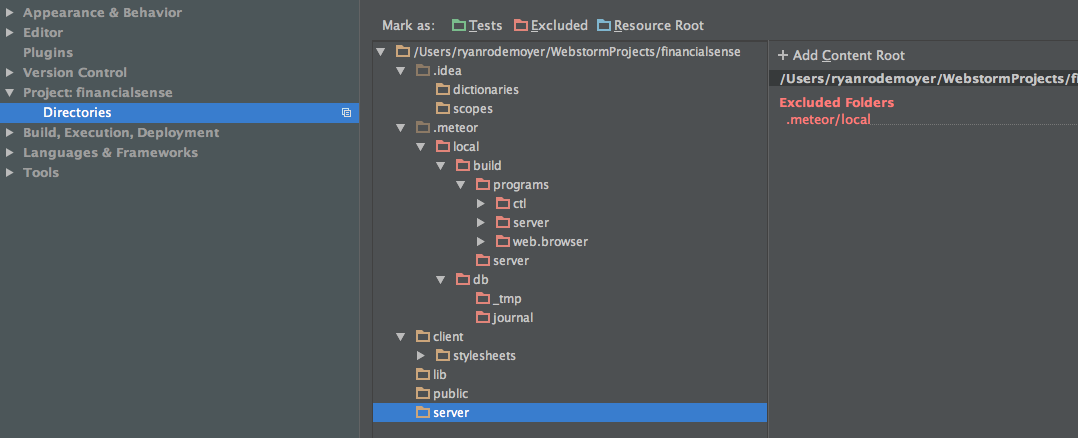The height and width of the screenshot is (438, 1078).
Task: Select the Directories settings page
Action: coord(179,113)
